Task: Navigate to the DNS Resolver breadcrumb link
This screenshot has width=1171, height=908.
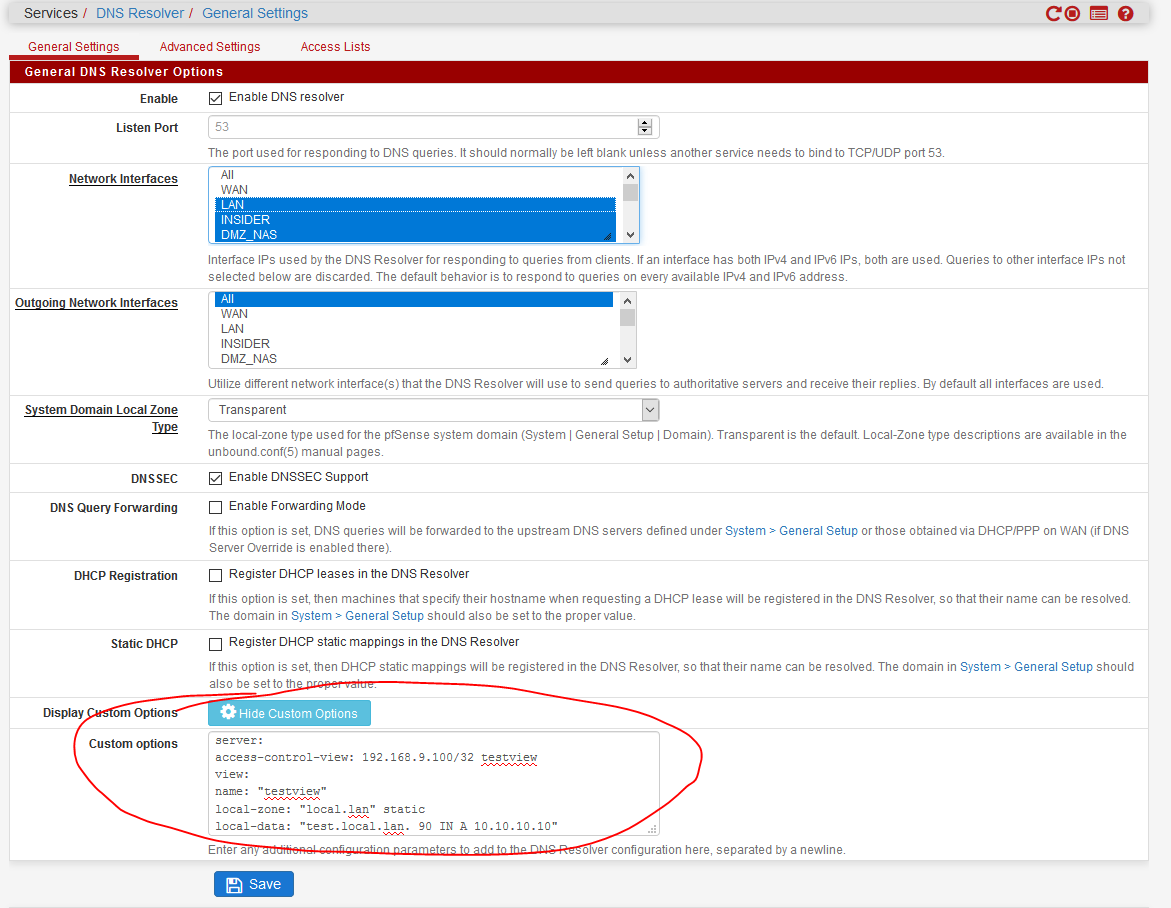Action: (x=140, y=13)
